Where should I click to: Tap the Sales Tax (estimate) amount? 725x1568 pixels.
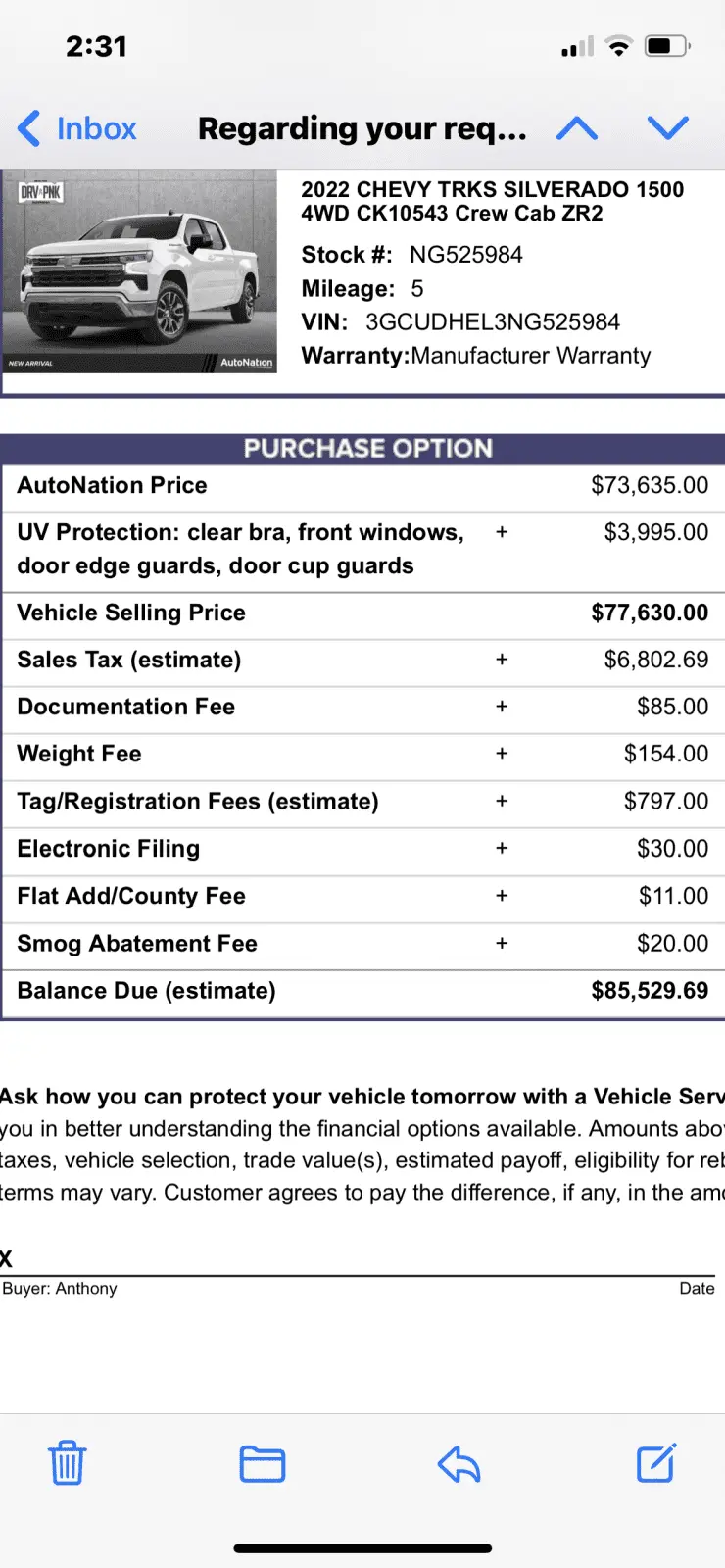click(x=656, y=660)
